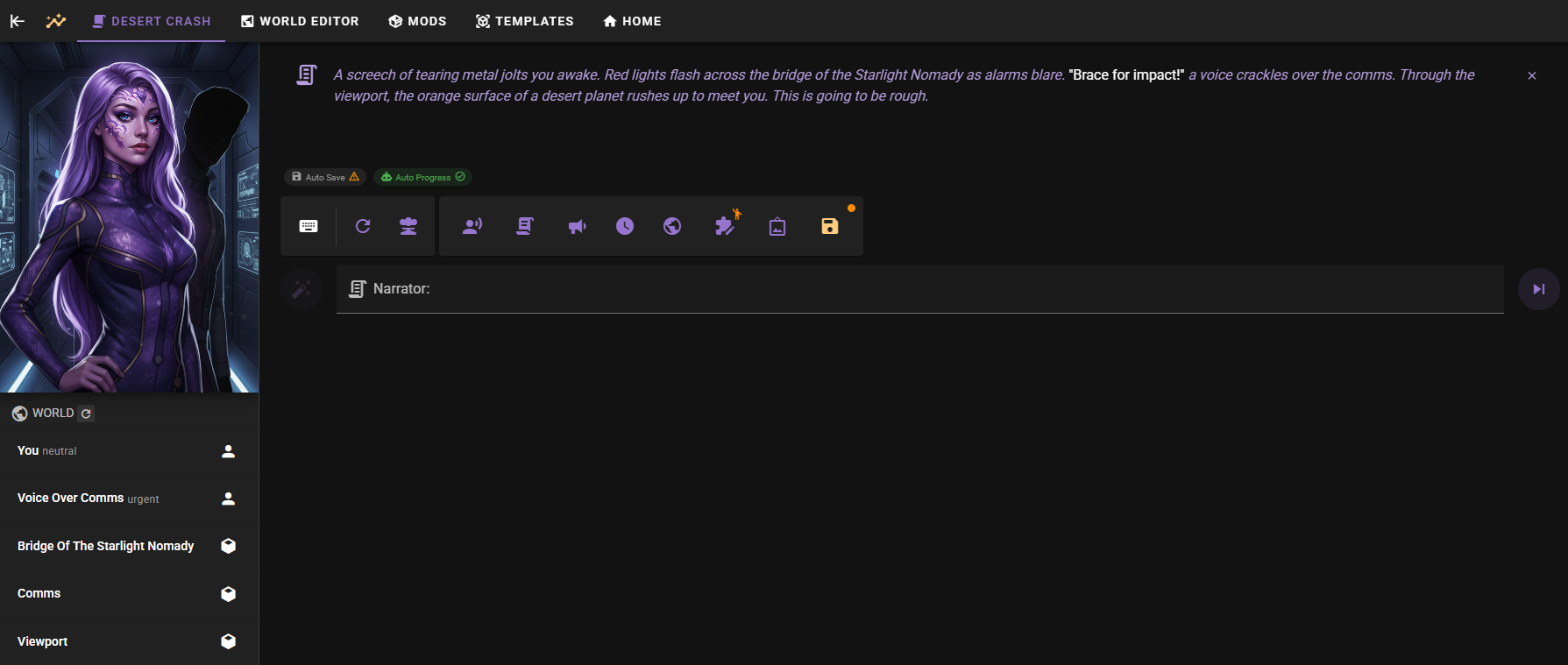The image size is (1568, 665).
Task: Toggle the Auto Save chip
Action: pos(325,177)
